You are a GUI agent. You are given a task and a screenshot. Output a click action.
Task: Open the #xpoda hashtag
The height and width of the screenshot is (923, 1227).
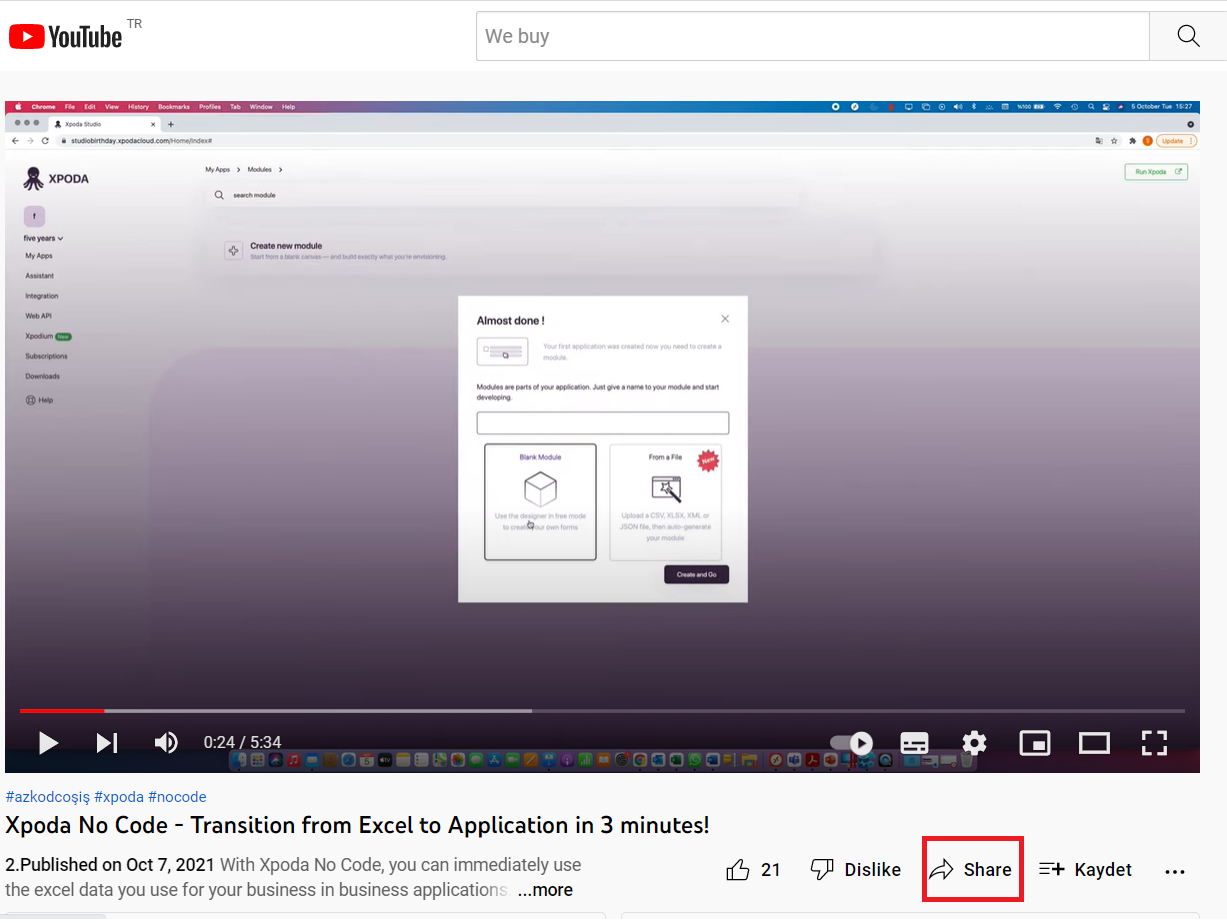pos(119,797)
